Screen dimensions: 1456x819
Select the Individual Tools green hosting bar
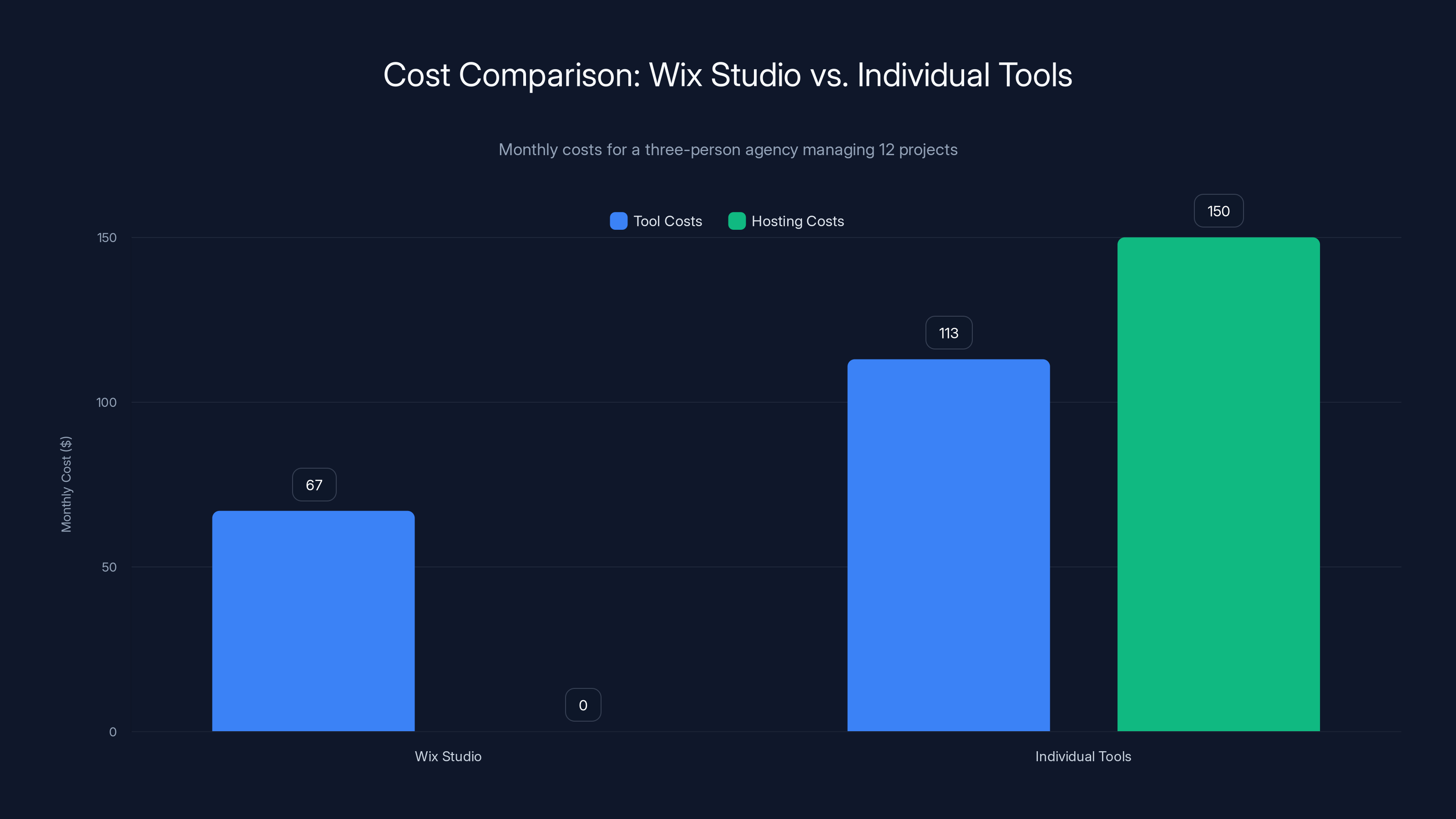[1218, 485]
